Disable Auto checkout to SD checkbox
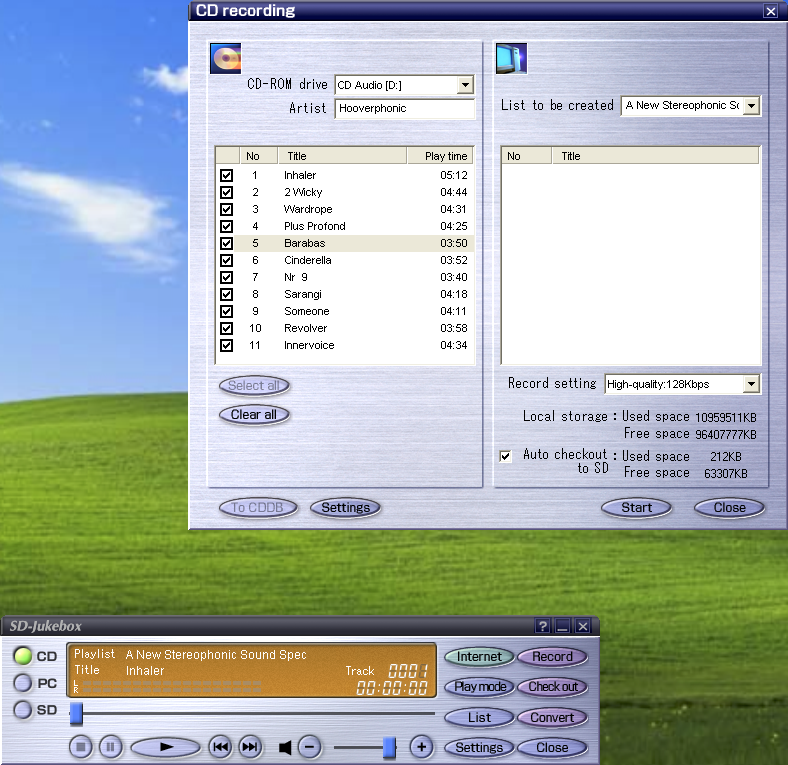Screen dimensions: 788x765 506,456
